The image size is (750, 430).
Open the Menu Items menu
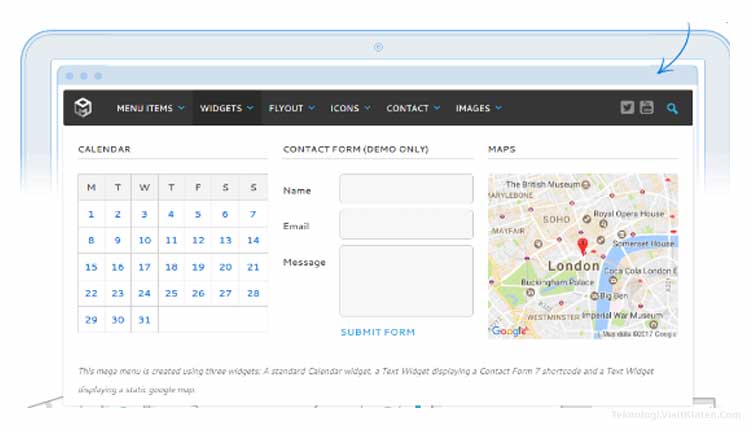(x=144, y=108)
